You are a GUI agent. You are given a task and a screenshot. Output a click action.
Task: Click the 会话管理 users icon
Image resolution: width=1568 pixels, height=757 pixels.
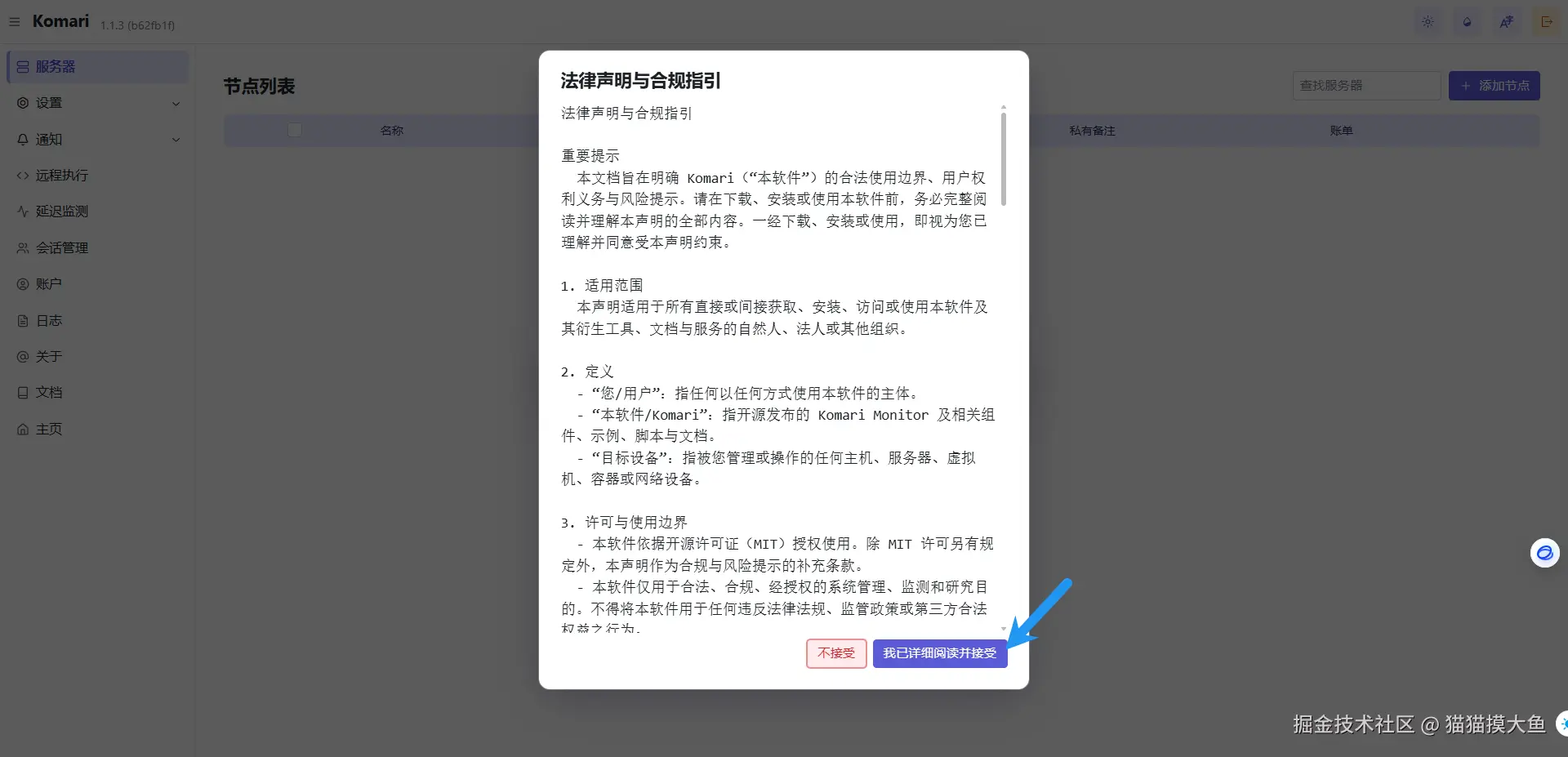pyautogui.click(x=23, y=247)
